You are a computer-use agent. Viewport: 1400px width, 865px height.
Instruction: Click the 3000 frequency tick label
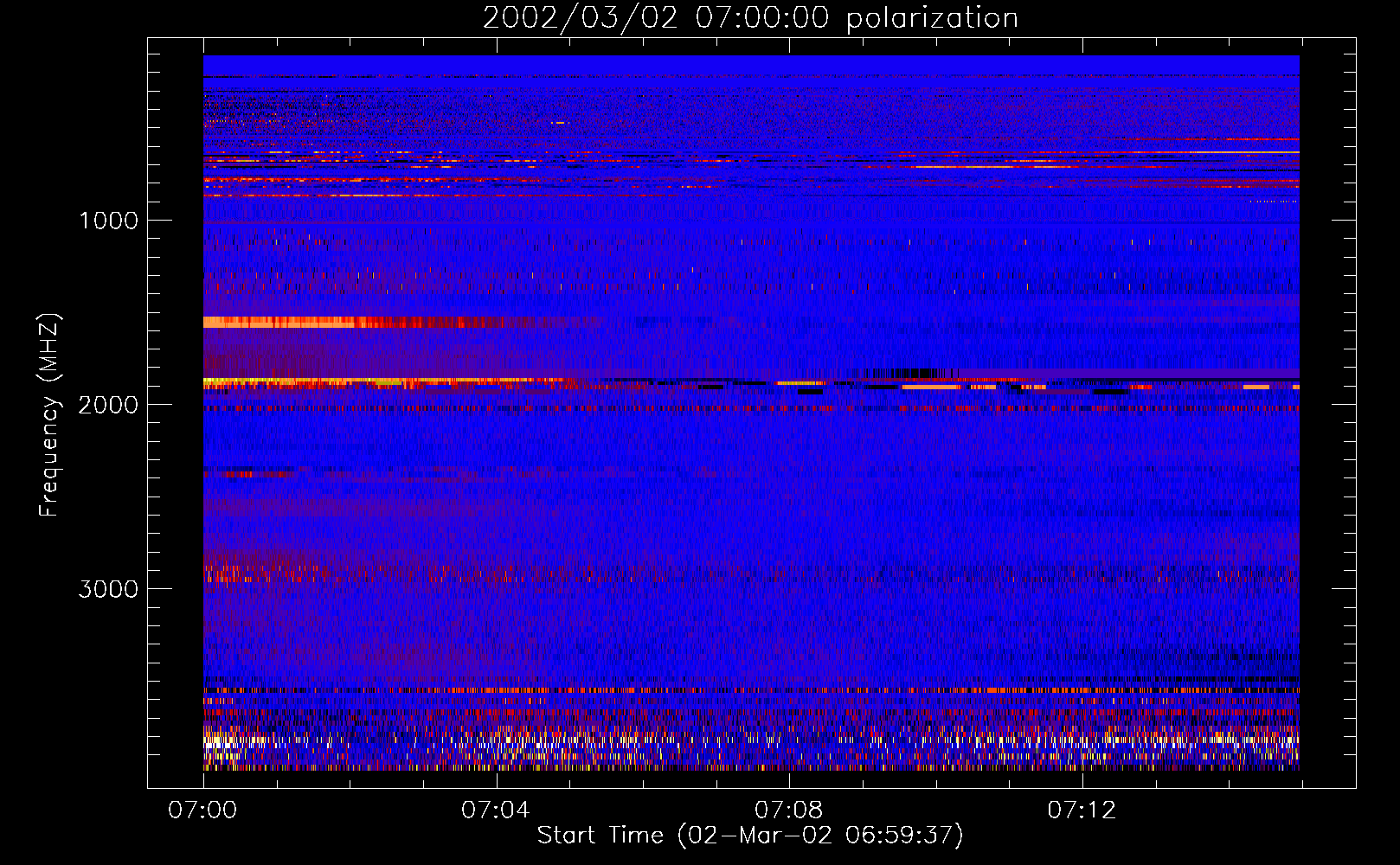pyautogui.click(x=109, y=589)
